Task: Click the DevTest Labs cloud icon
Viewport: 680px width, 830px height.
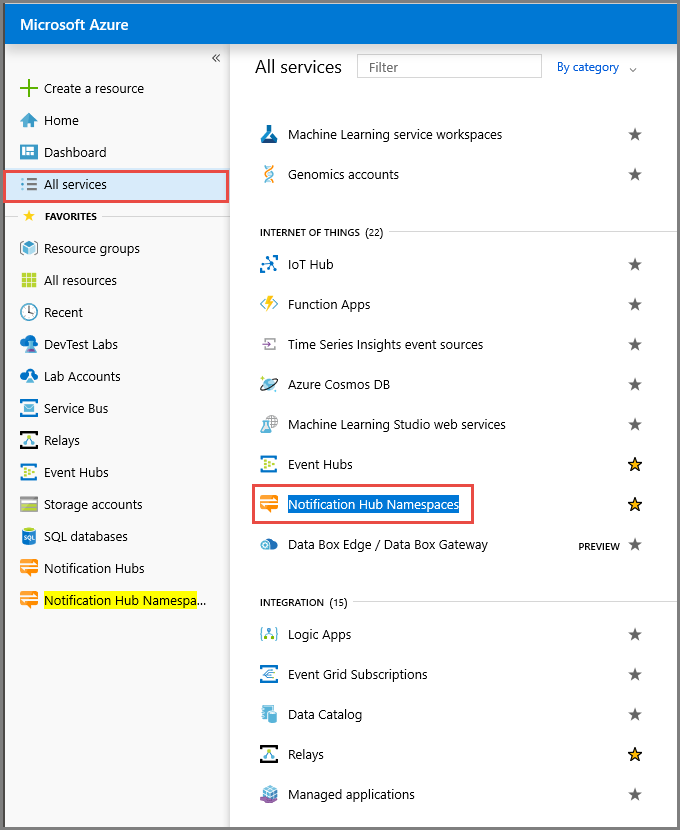Action: click(29, 344)
